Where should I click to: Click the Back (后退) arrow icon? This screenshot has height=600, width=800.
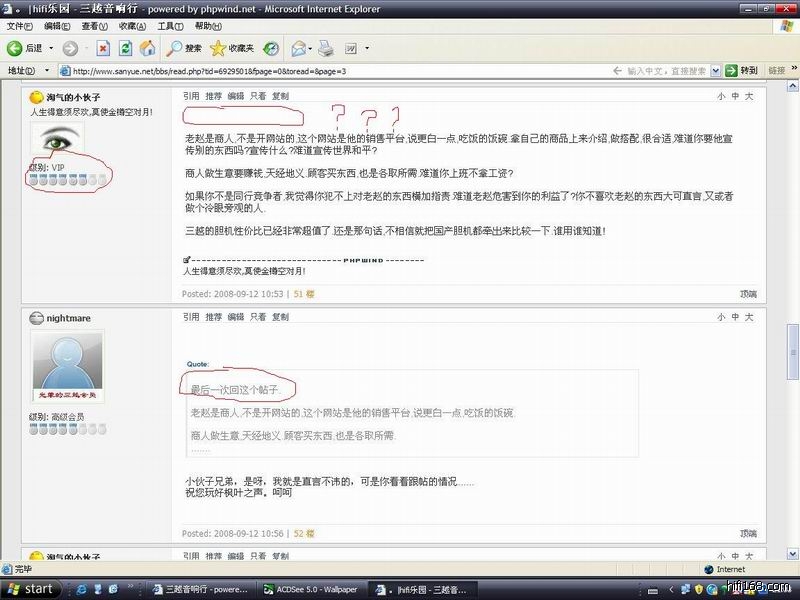click(16, 48)
